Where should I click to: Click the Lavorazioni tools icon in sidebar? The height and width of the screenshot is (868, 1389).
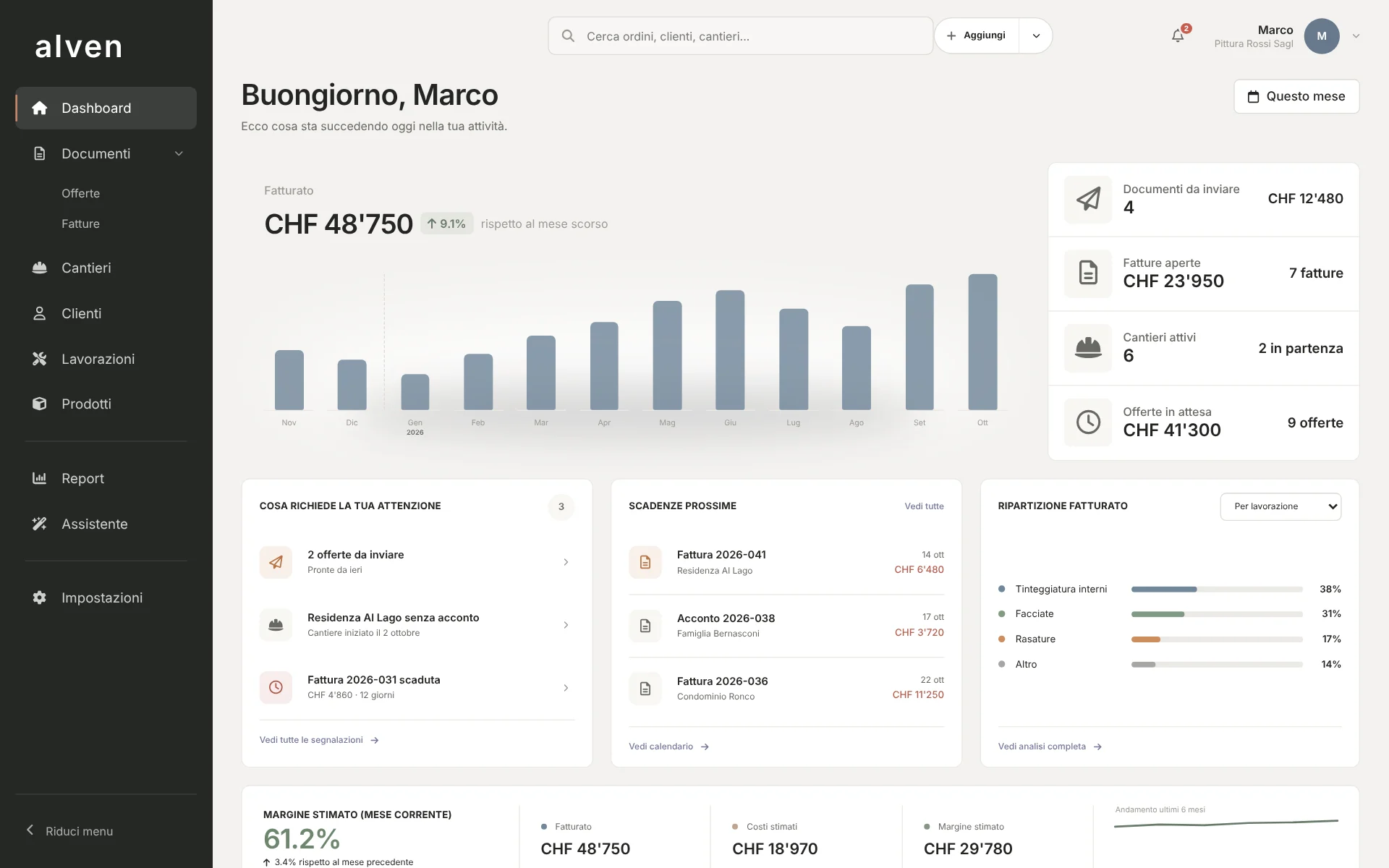pyautogui.click(x=40, y=359)
